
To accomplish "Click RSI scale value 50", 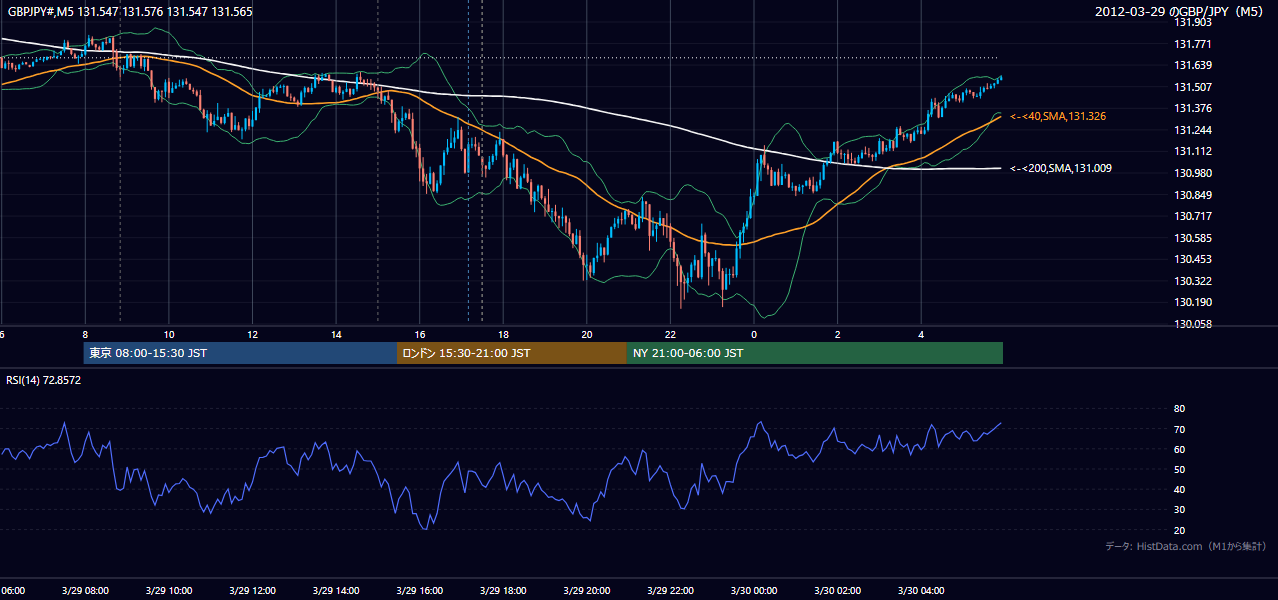I will pyautogui.click(x=1179, y=470).
